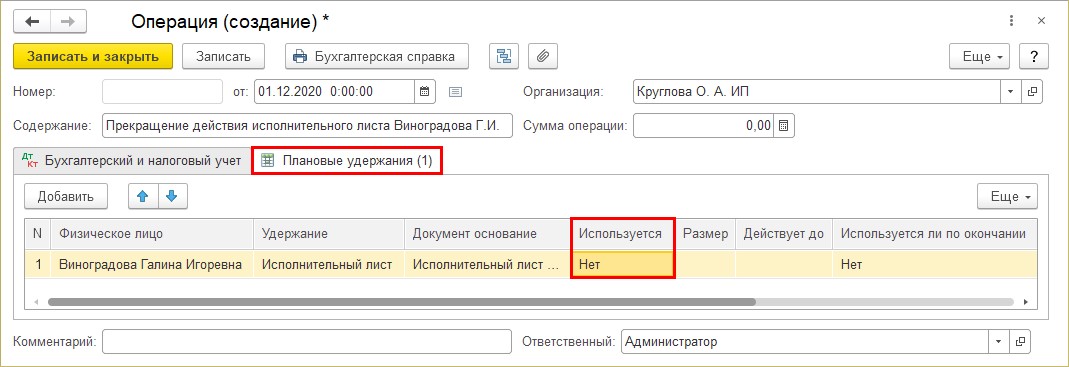
Task: Move row up with blue arrow
Action: (x=143, y=196)
